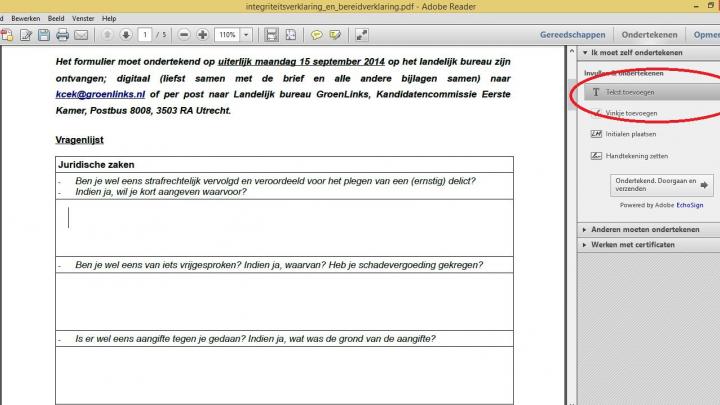
Task: Add a sticky note comment
Action: (x=316, y=35)
